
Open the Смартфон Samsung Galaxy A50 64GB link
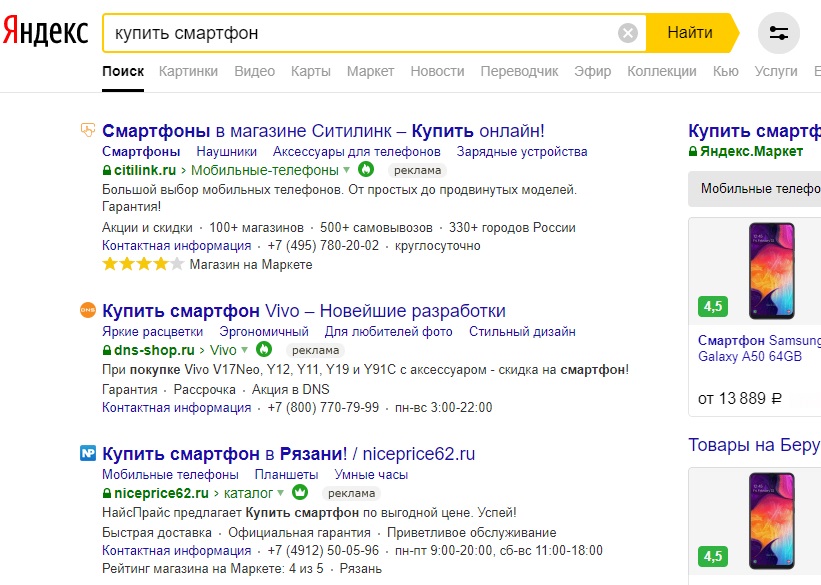[x=759, y=348]
